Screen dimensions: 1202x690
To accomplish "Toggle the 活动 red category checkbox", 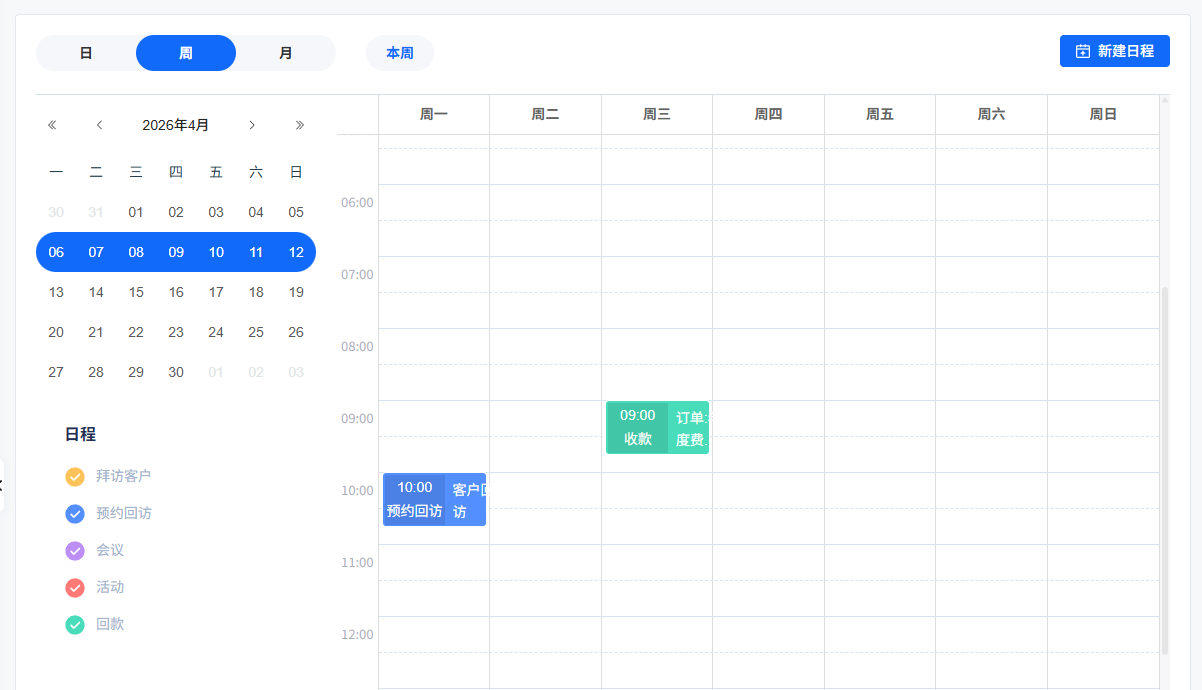I will tap(75, 588).
